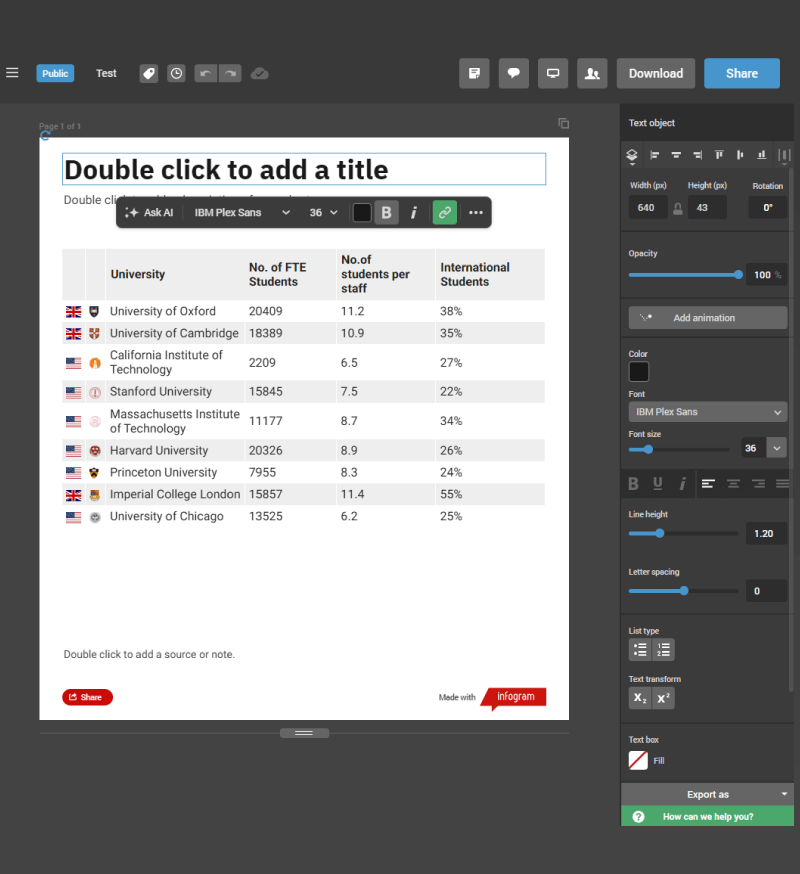Toggle bold in floating toolbar

pos(386,212)
